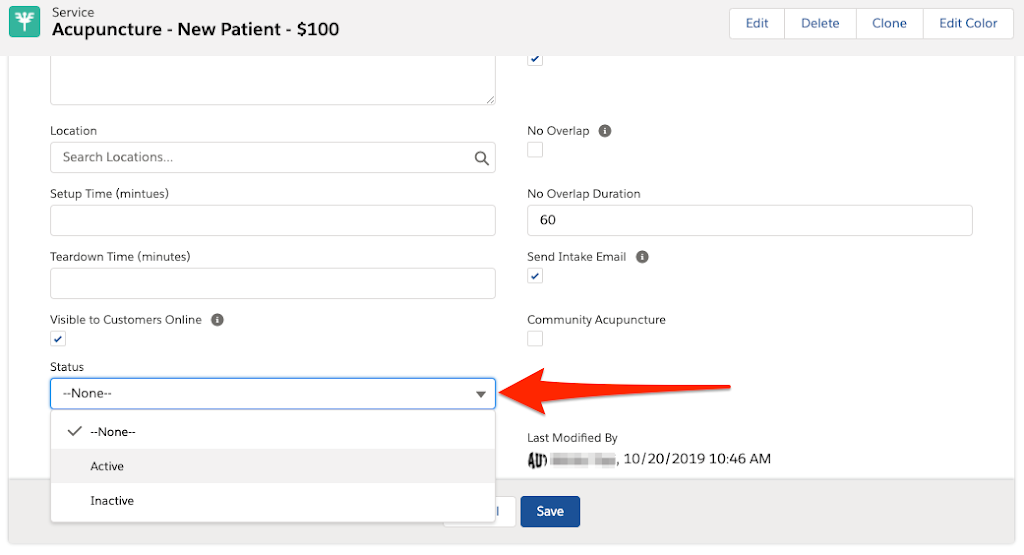Viewport: 1024px width, 555px height.
Task: Enable the Community Acupuncture checkbox
Action: (x=535, y=339)
